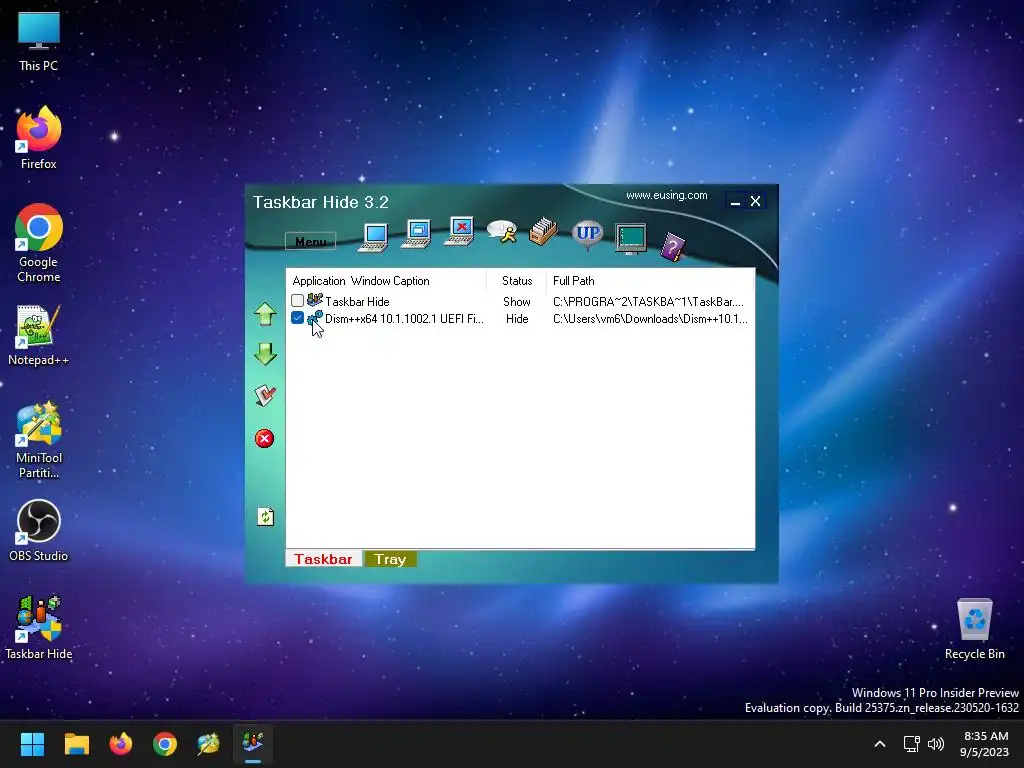This screenshot has height=768, width=1024.
Task: Click the Status column header
Action: coord(517,281)
